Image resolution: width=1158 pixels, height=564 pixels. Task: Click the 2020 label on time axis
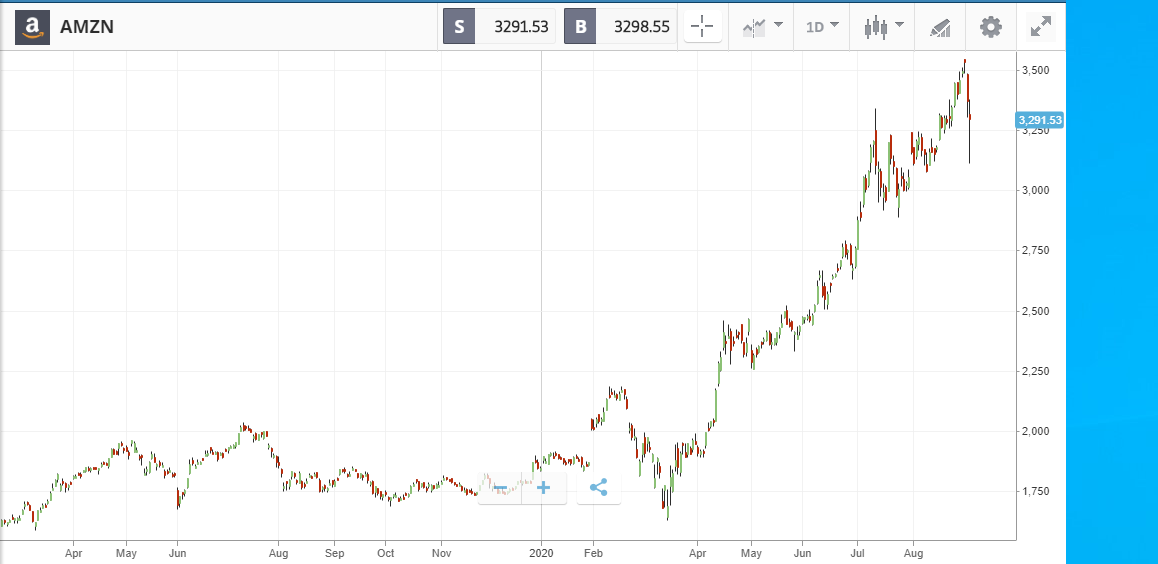tap(541, 552)
